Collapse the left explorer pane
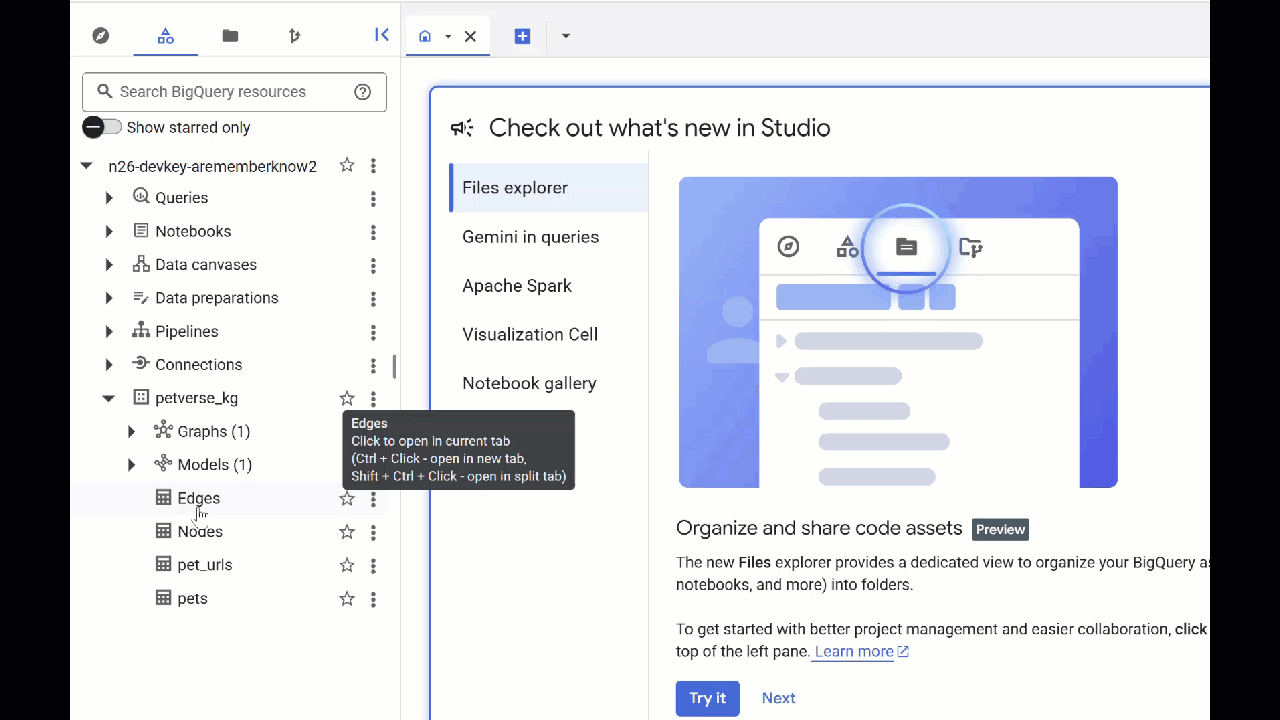 tap(381, 35)
